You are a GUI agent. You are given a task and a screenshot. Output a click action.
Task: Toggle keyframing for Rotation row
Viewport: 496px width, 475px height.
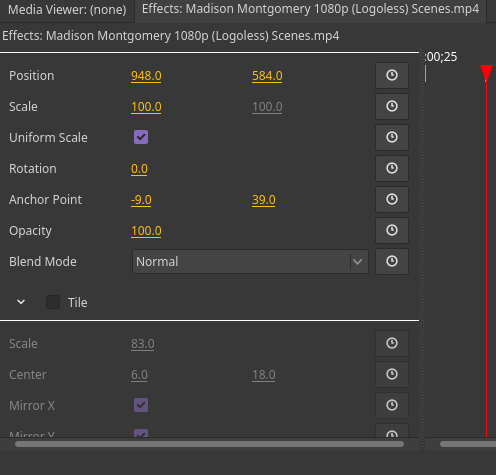(392, 168)
